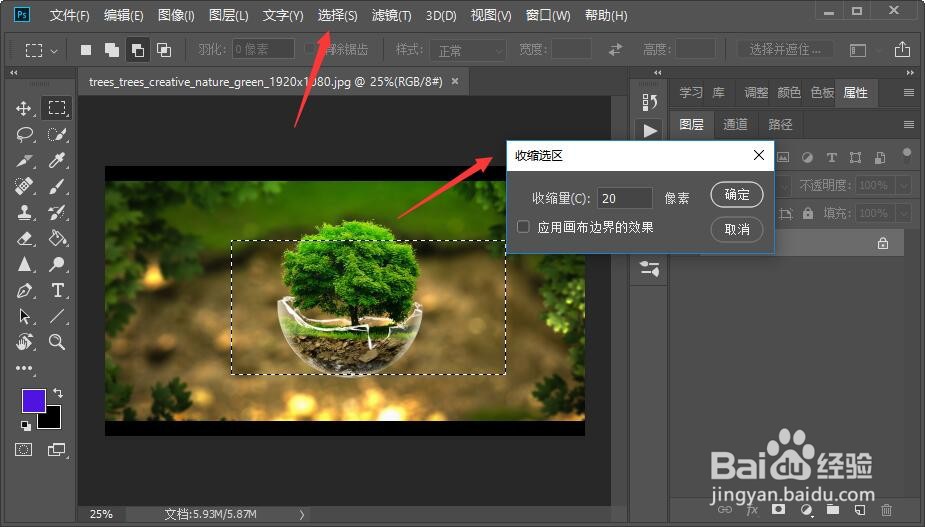This screenshot has width=925, height=527.
Task: Select the Rotate View hand tool
Action: [24, 342]
